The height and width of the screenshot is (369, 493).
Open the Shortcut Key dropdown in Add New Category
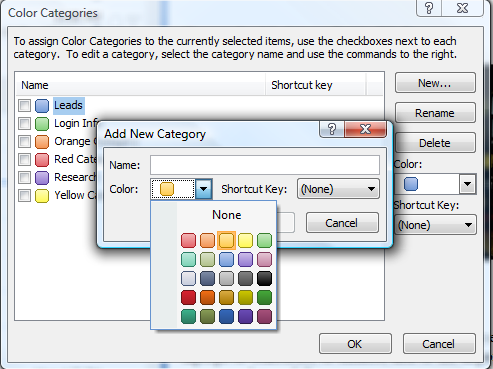338,189
